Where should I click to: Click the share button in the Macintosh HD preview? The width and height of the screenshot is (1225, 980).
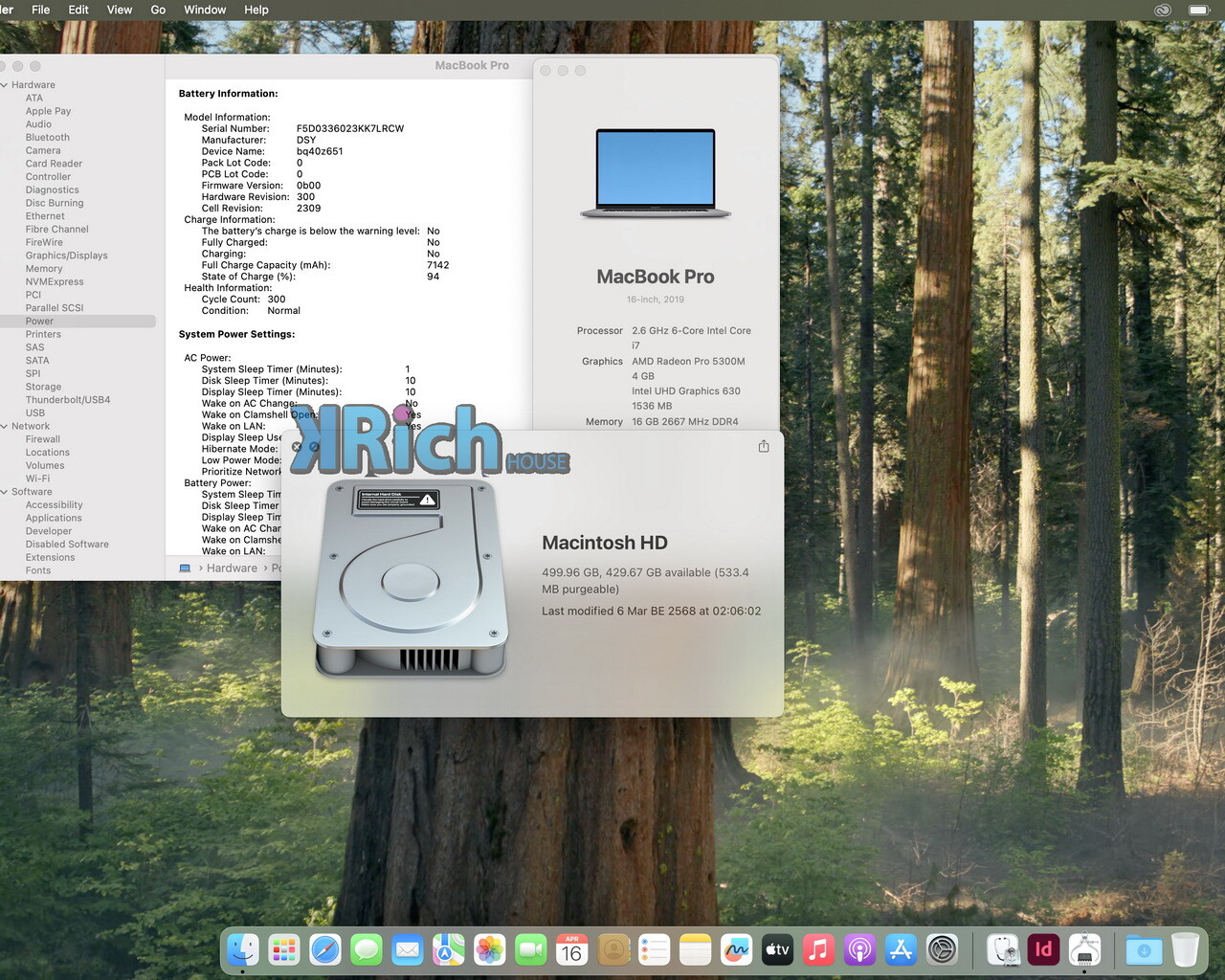764,446
